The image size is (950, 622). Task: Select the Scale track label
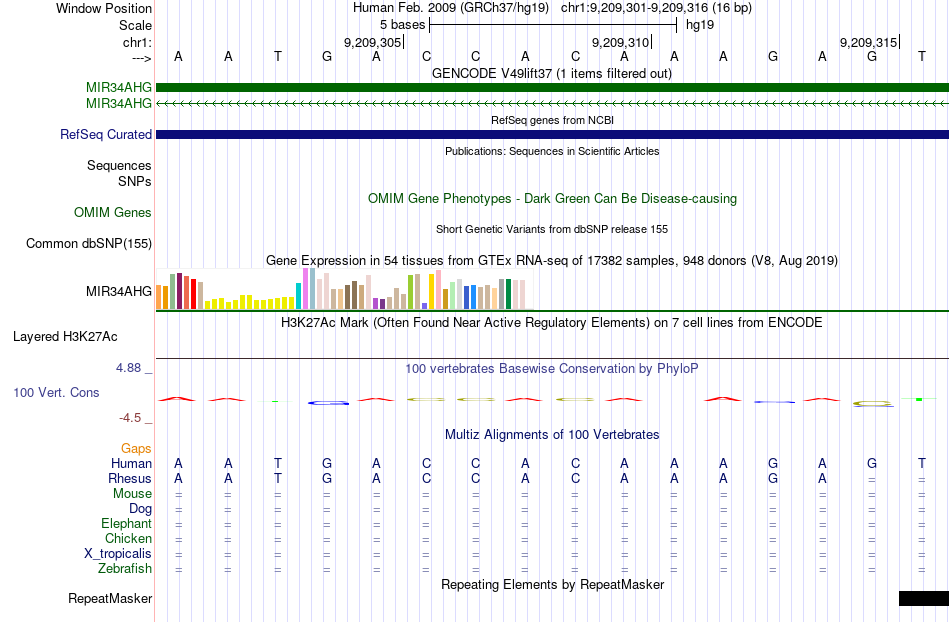click(135, 25)
